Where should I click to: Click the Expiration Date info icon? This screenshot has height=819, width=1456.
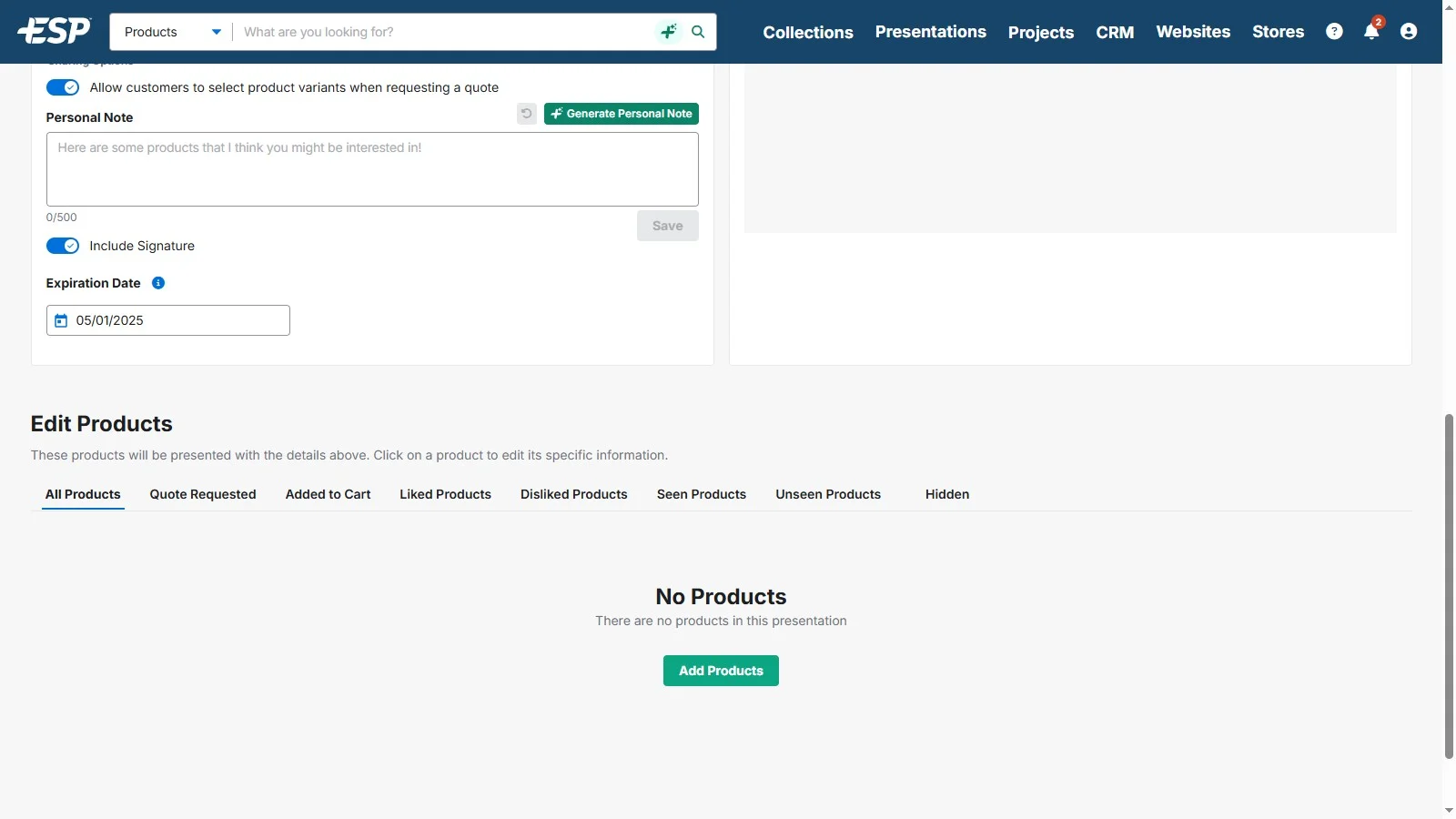(158, 283)
